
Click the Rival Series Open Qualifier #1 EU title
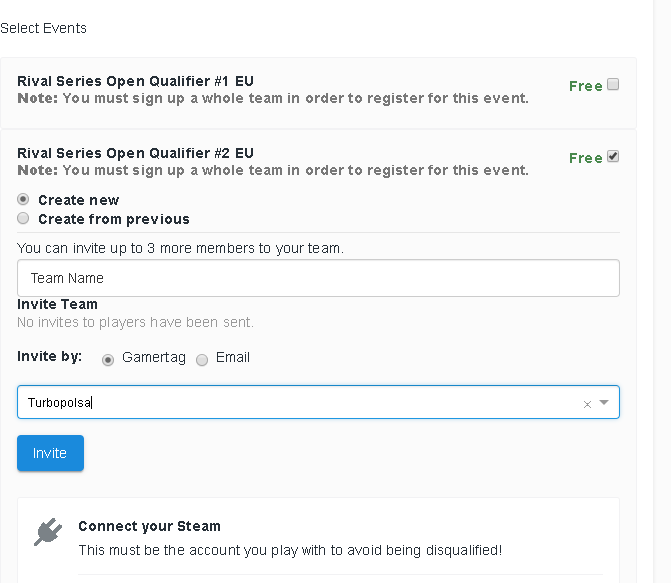click(135, 81)
